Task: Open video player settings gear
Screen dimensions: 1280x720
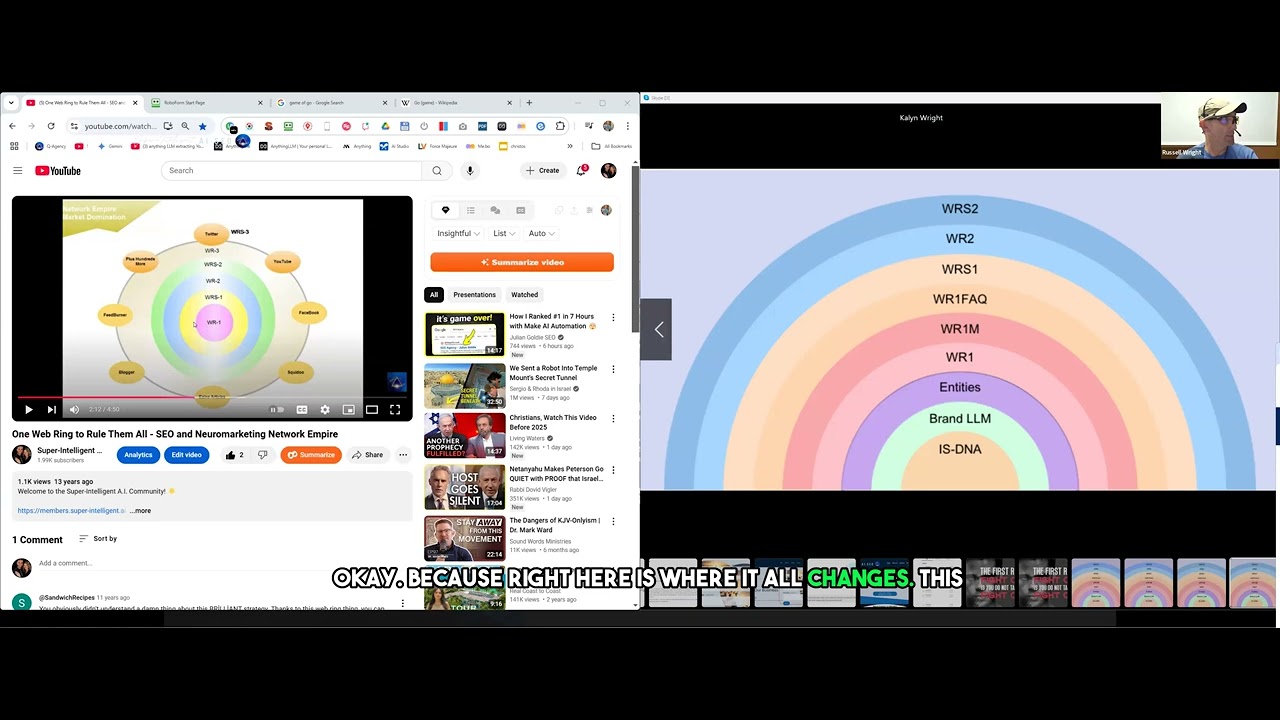Action: pyautogui.click(x=325, y=409)
